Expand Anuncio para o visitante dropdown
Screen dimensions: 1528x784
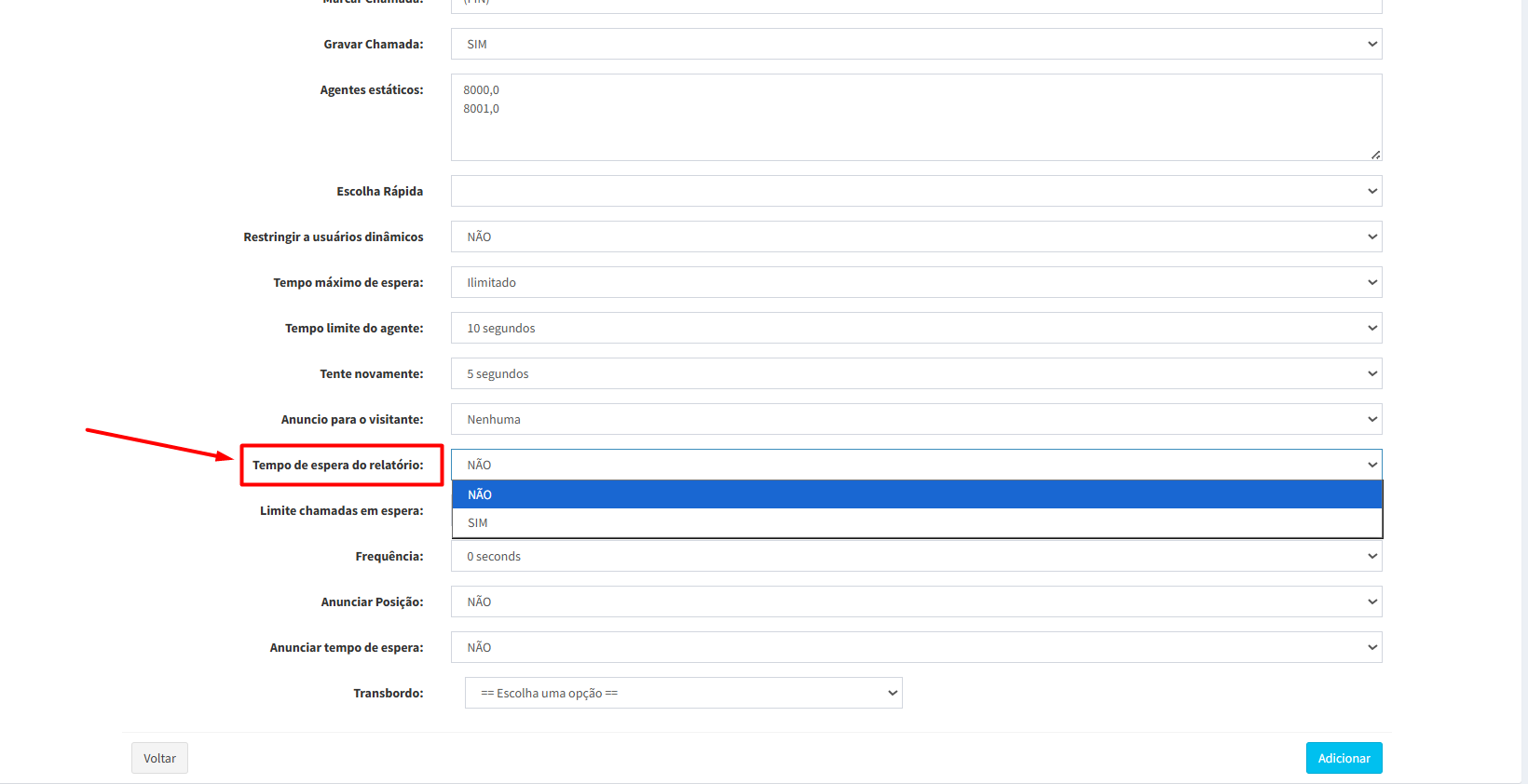pos(915,419)
